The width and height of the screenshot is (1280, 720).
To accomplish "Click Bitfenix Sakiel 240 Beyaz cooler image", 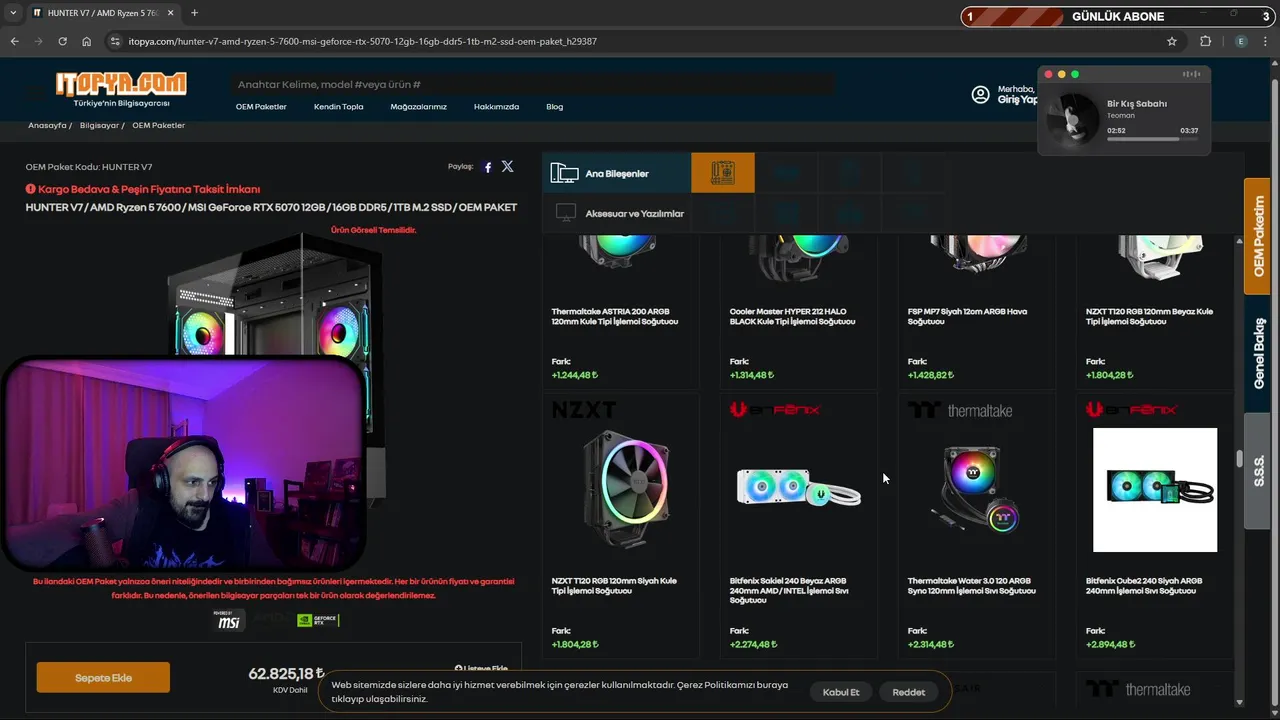I will click(x=798, y=489).
